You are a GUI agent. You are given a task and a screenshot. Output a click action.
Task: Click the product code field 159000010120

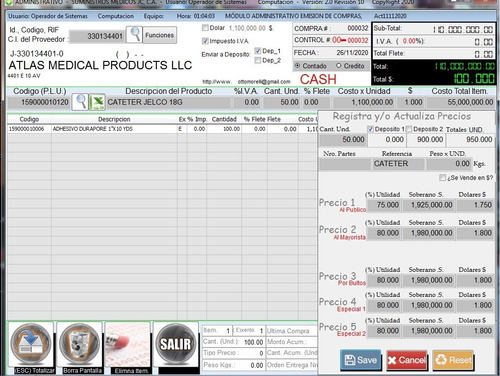[39, 102]
